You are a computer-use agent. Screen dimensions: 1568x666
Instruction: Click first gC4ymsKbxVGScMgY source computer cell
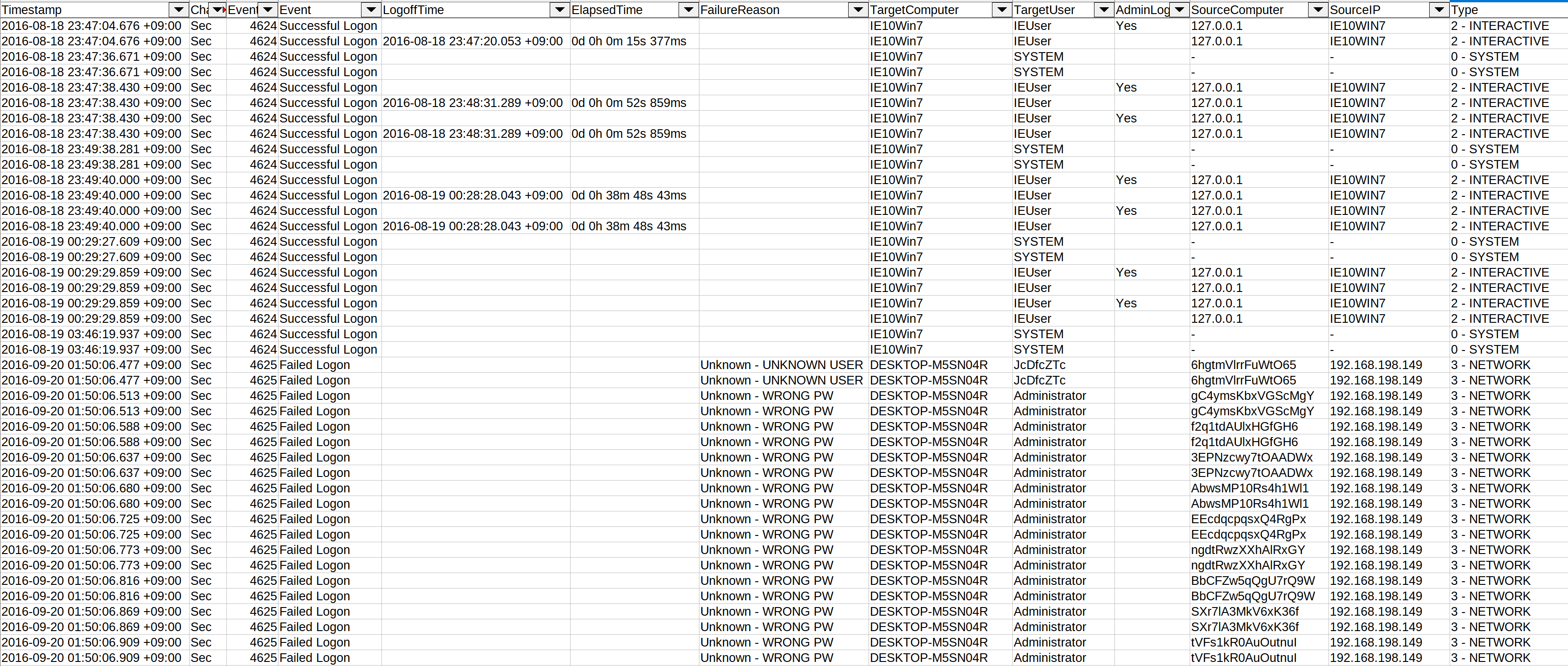(1259, 396)
